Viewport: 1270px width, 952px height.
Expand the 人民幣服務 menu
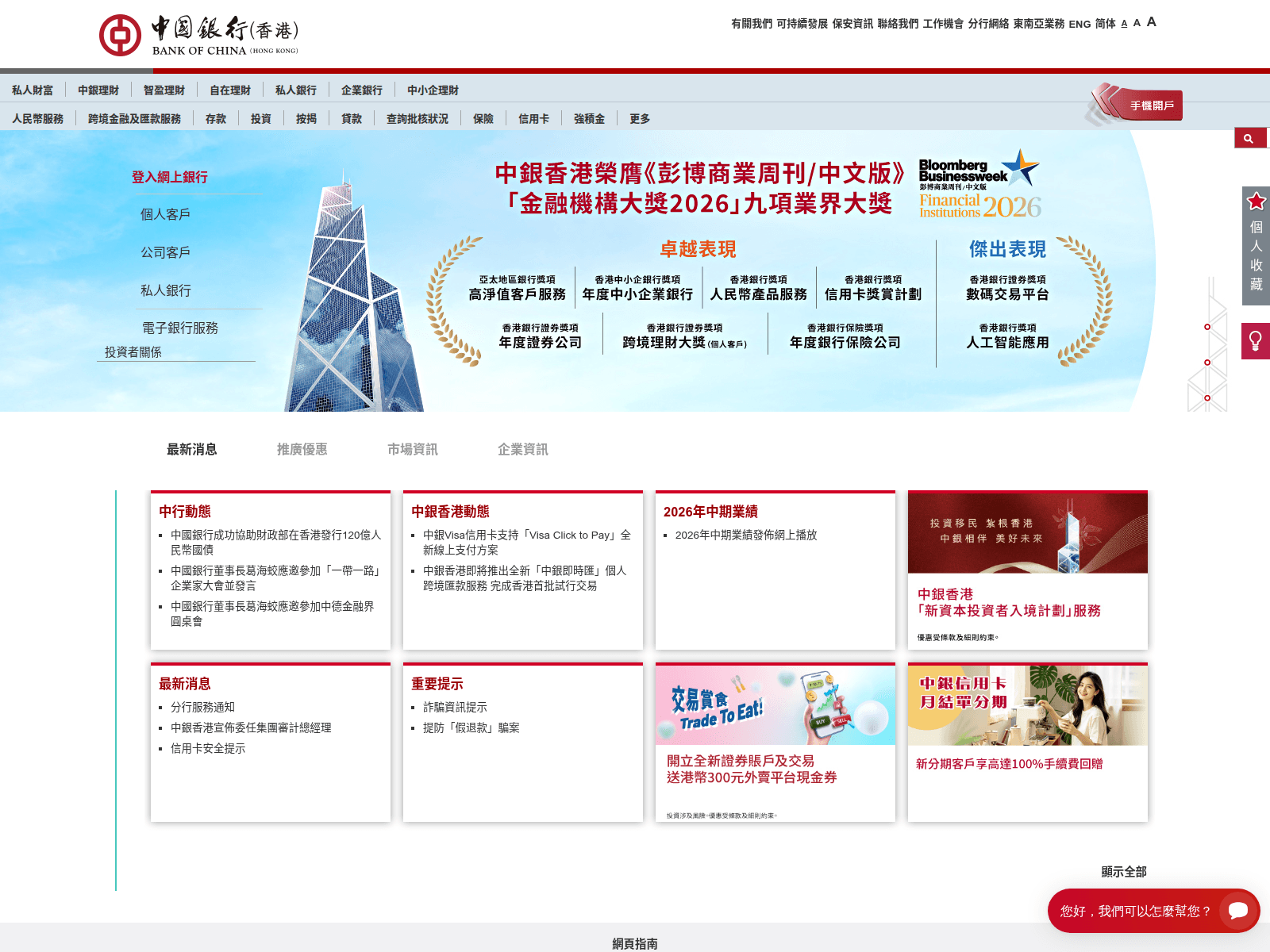37,119
